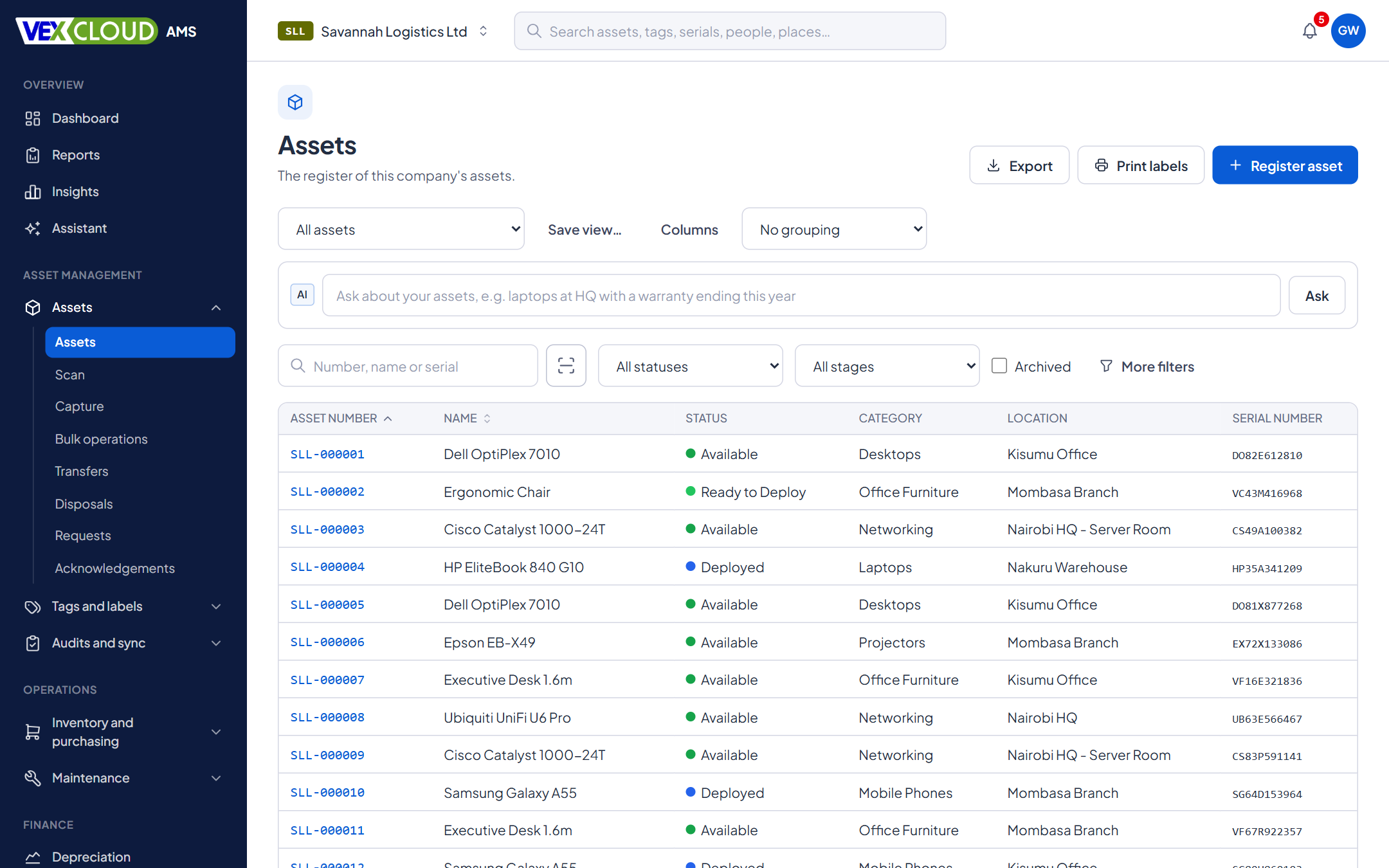This screenshot has width=1389, height=868.
Task: Open asset link SLL-000010
Action: [x=327, y=793]
